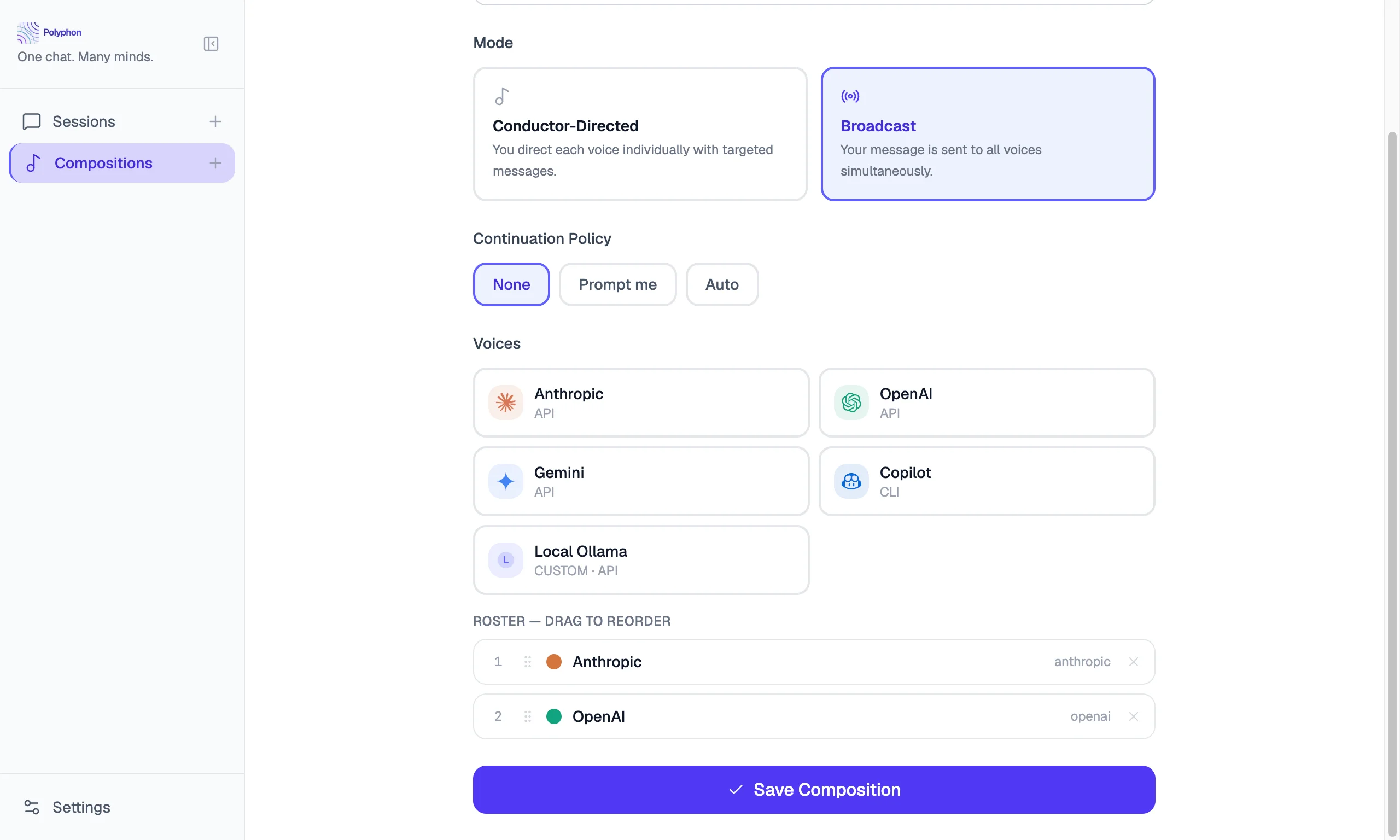Save the composition
This screenshot has width=1400, height=840.
click(813, 790)
